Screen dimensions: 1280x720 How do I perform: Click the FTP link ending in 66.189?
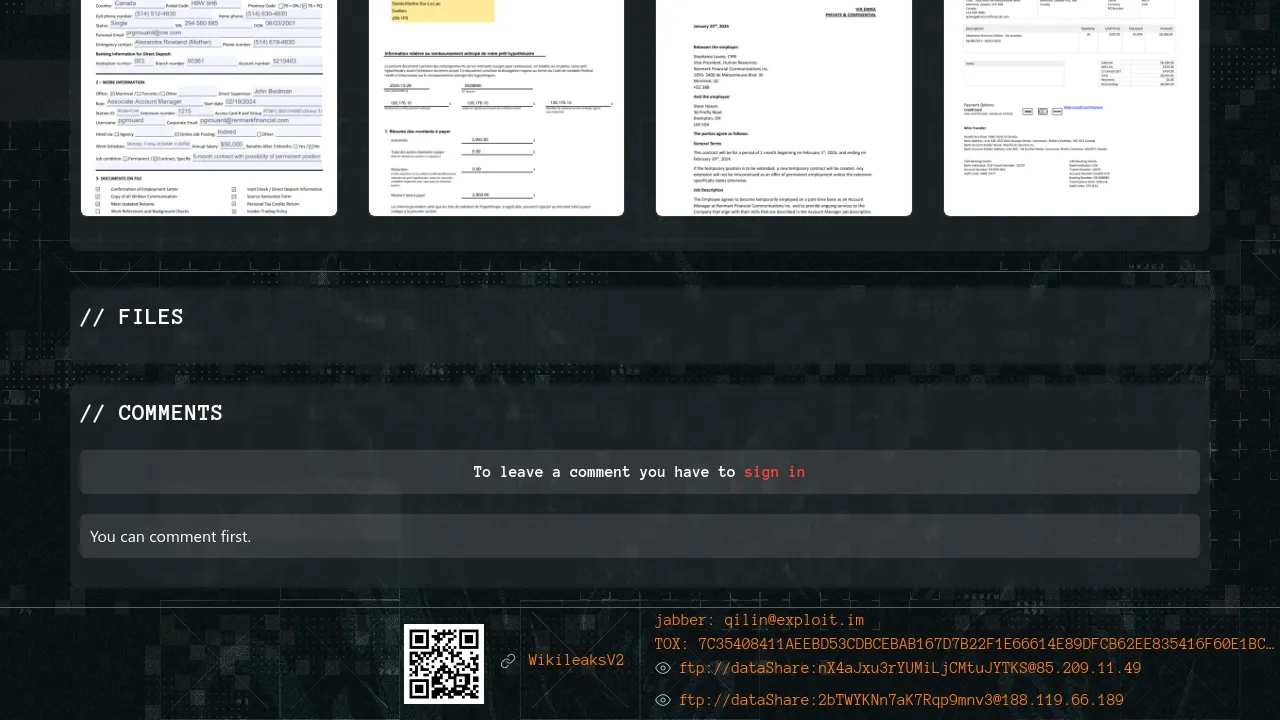tap(901, 701)
